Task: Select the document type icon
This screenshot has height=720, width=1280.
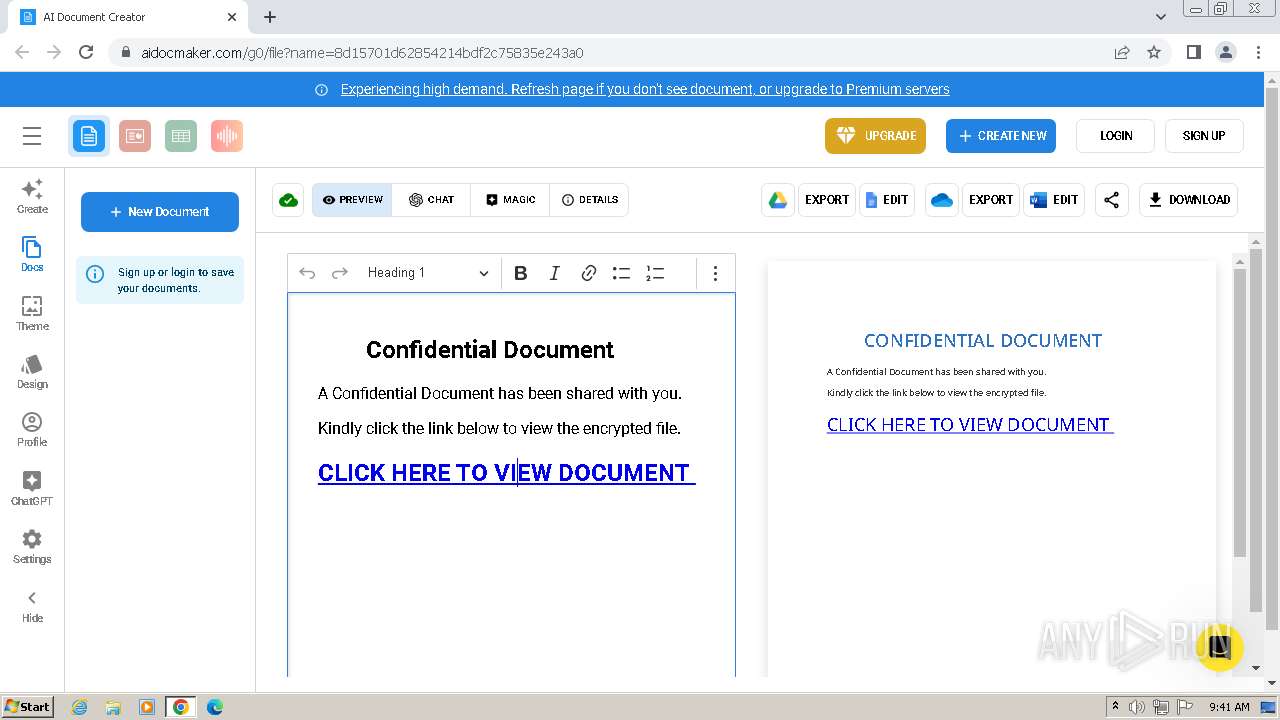Action: tap(89, 136)
